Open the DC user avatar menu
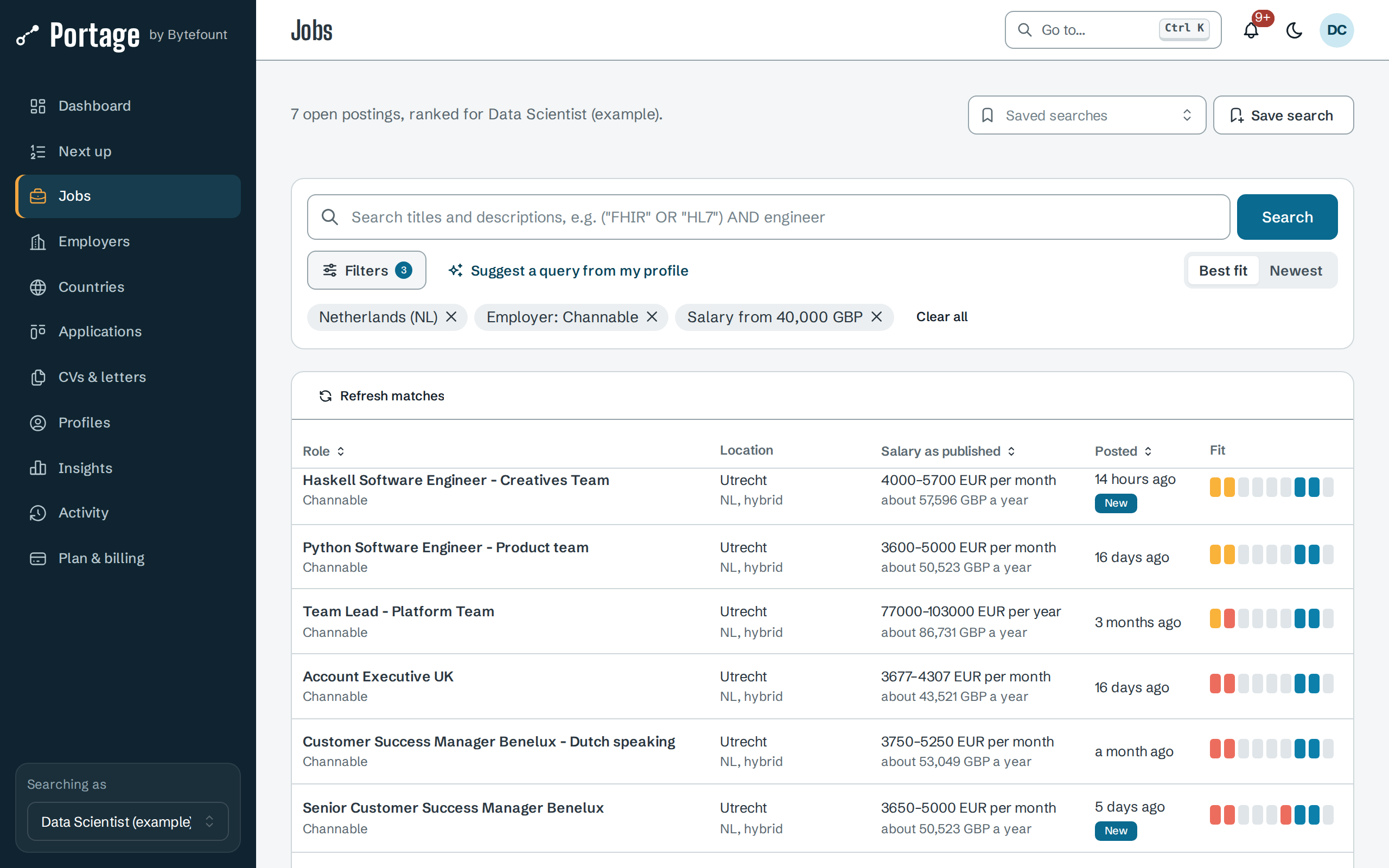Viewport: 1389px width, 868px height. pos(1336,30)
